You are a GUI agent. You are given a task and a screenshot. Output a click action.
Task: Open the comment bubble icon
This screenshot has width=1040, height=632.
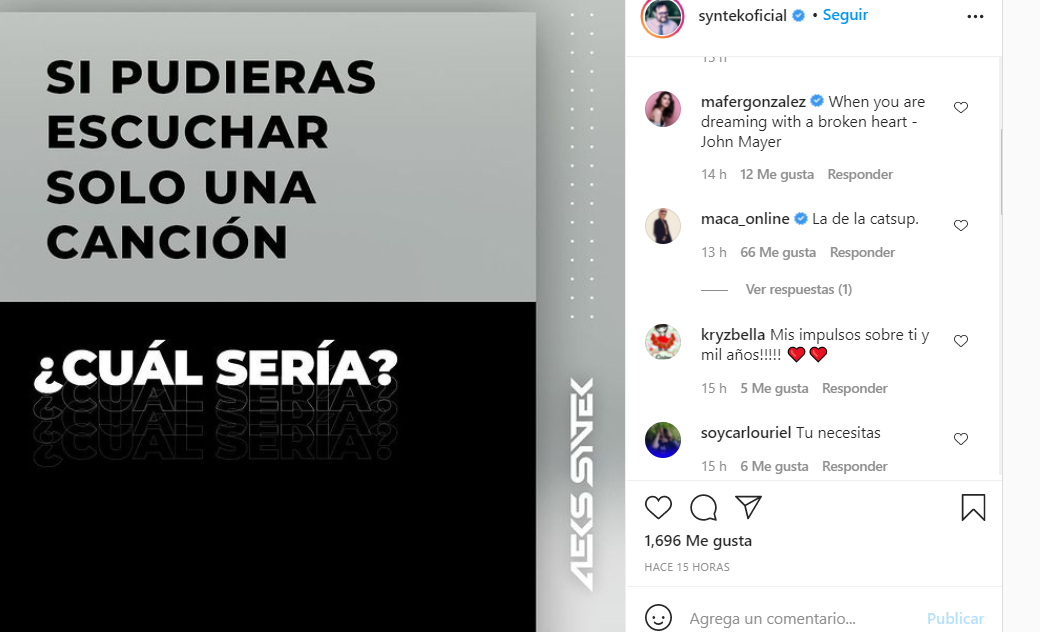tap(703, 508)
